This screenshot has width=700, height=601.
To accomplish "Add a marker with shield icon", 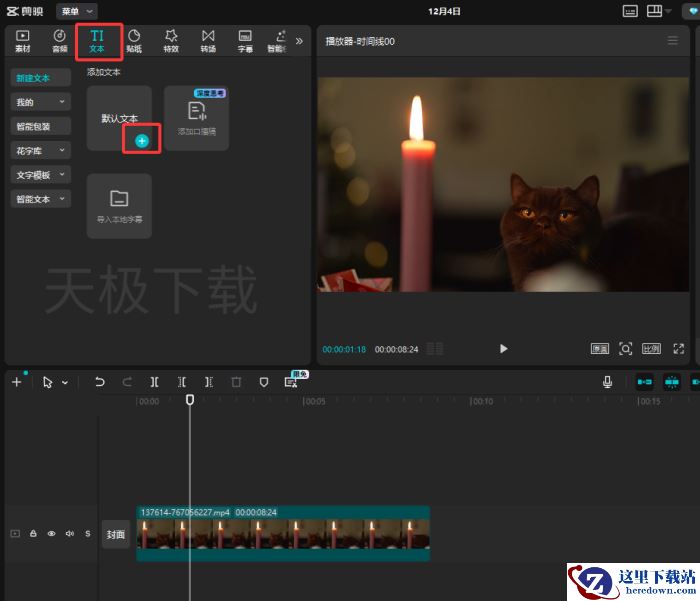I will [264, 382].
